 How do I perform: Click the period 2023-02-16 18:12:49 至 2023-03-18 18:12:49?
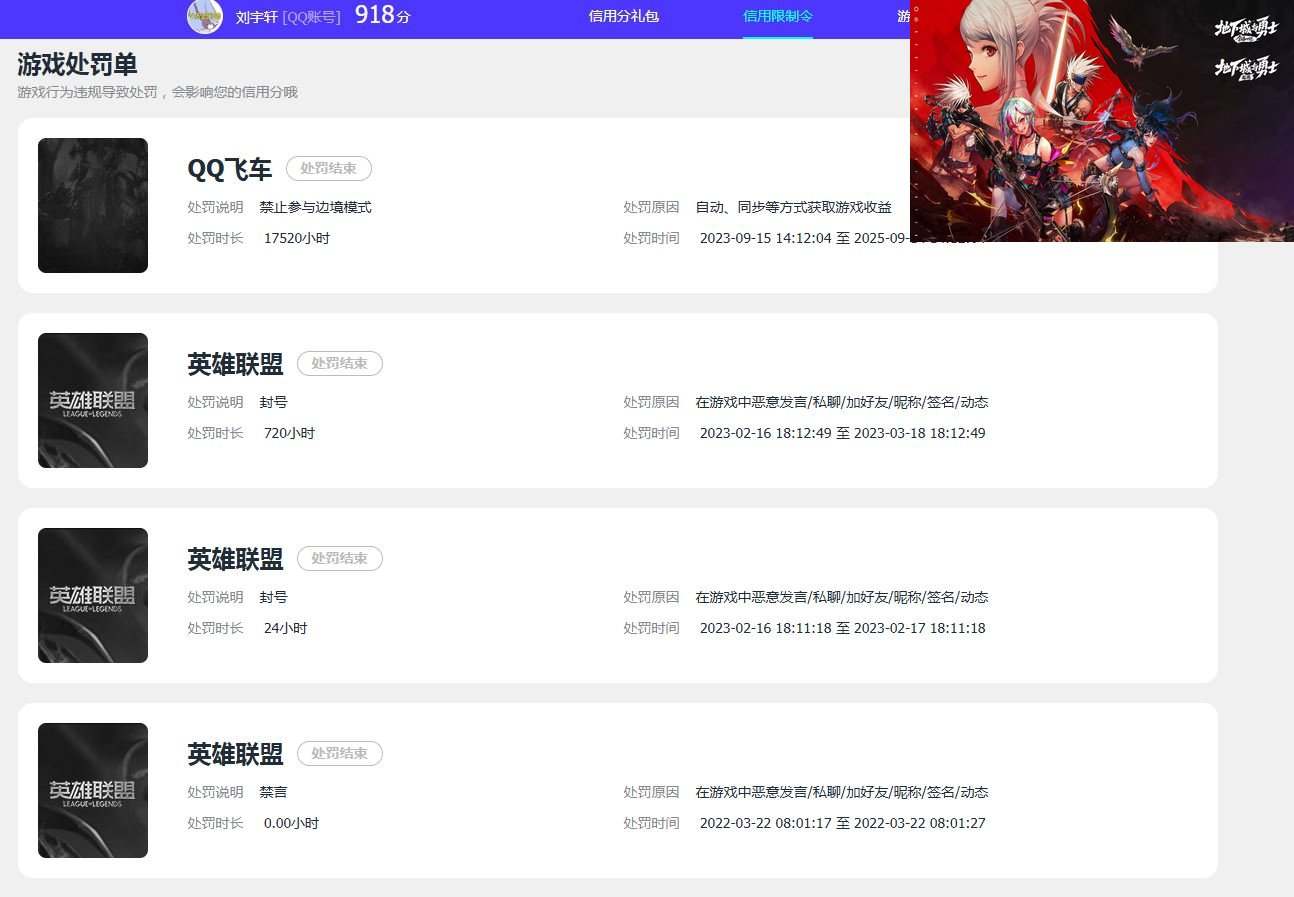[843, 433]
